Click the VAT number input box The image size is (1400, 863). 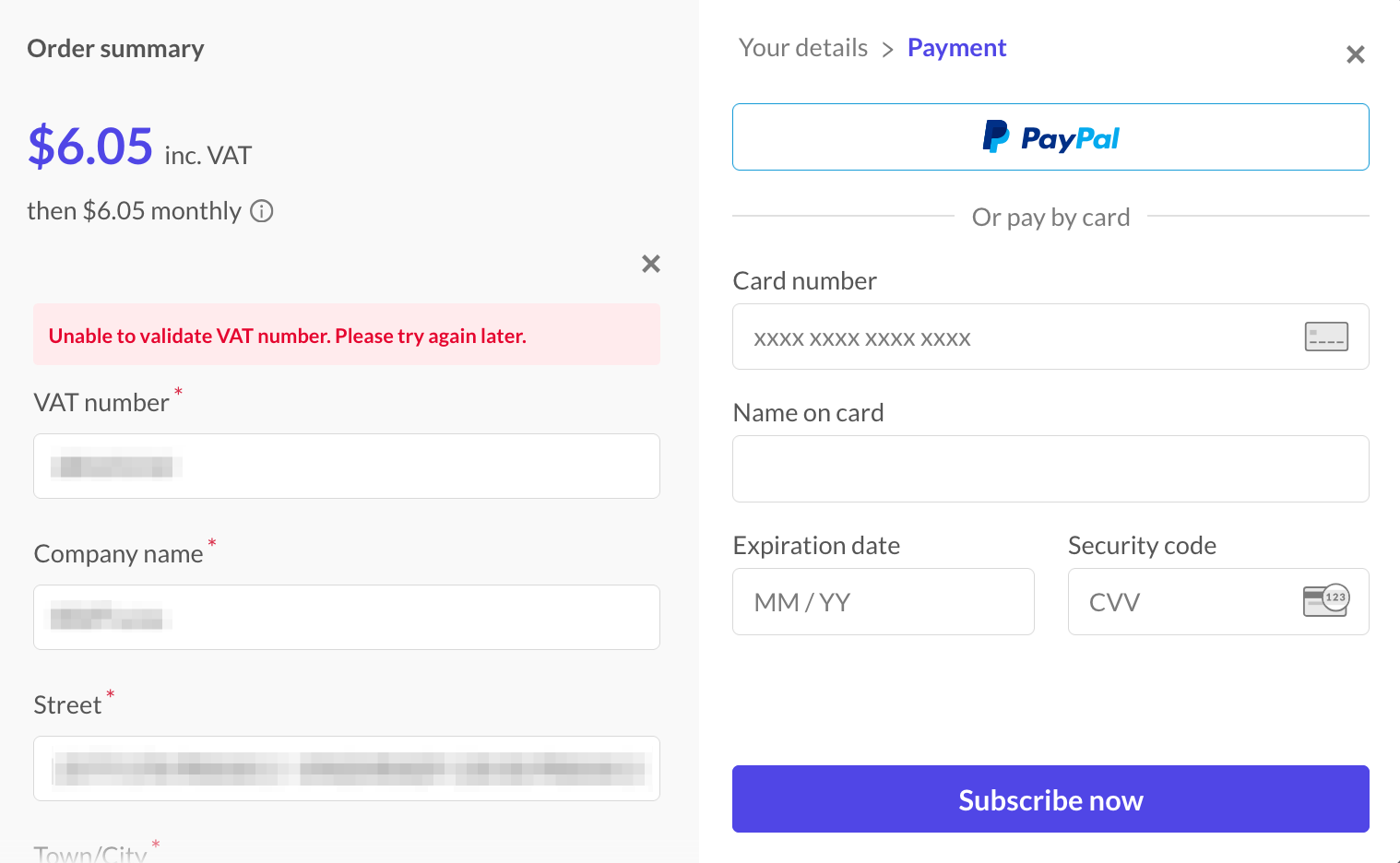click(x=347, y=467)
